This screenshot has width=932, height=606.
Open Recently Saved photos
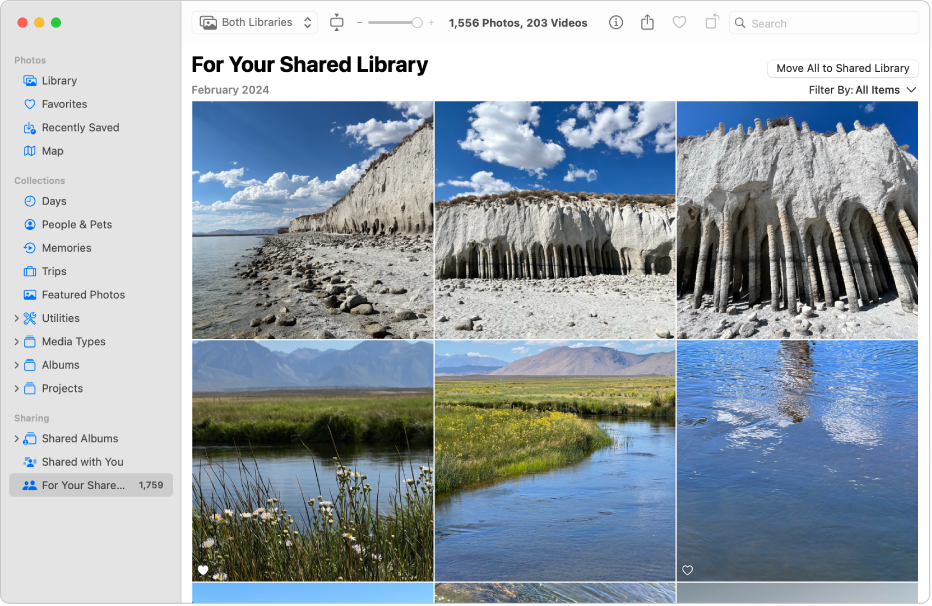coord(83,127)
